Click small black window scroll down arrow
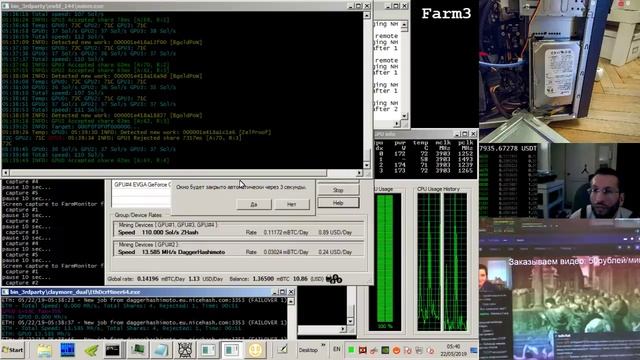The image size is (640, 360). pos(350,321)
